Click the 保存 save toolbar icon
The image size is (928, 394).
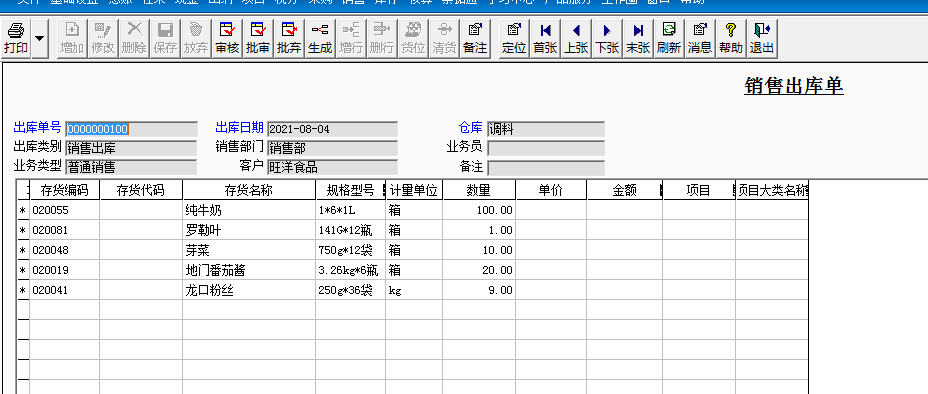point(165,38)
